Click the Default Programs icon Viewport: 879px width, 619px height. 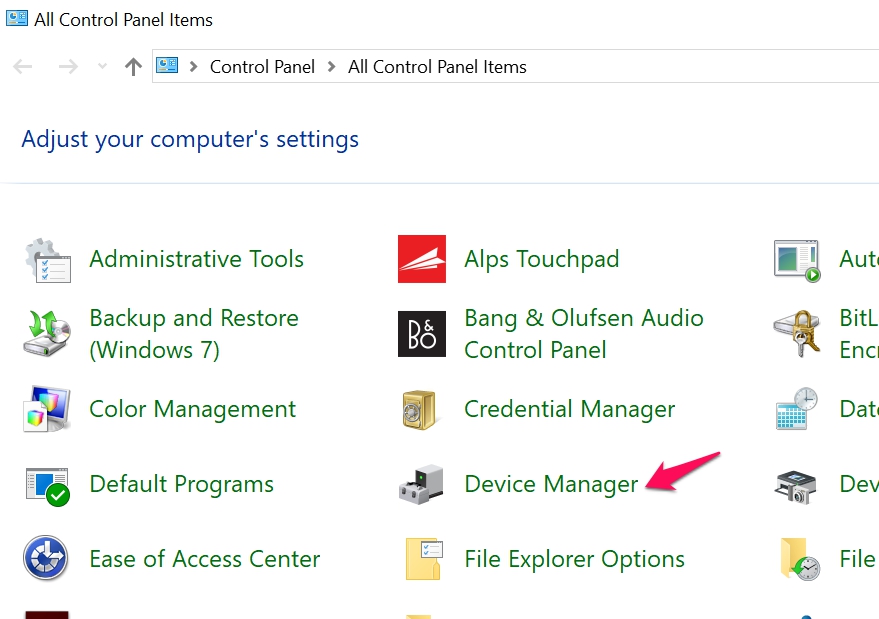[x=48, y=486]
